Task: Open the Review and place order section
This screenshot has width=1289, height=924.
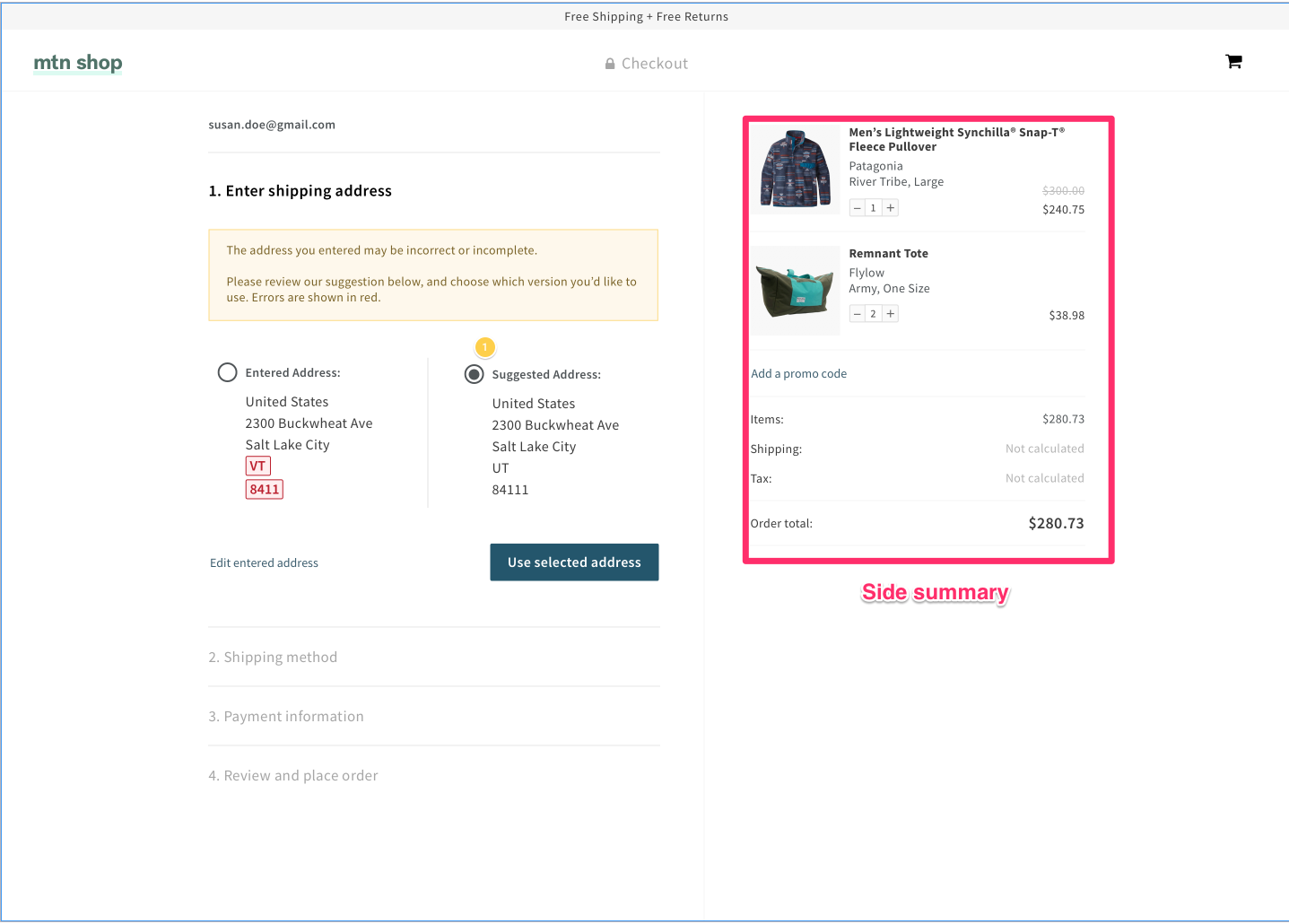Action: 293,775
